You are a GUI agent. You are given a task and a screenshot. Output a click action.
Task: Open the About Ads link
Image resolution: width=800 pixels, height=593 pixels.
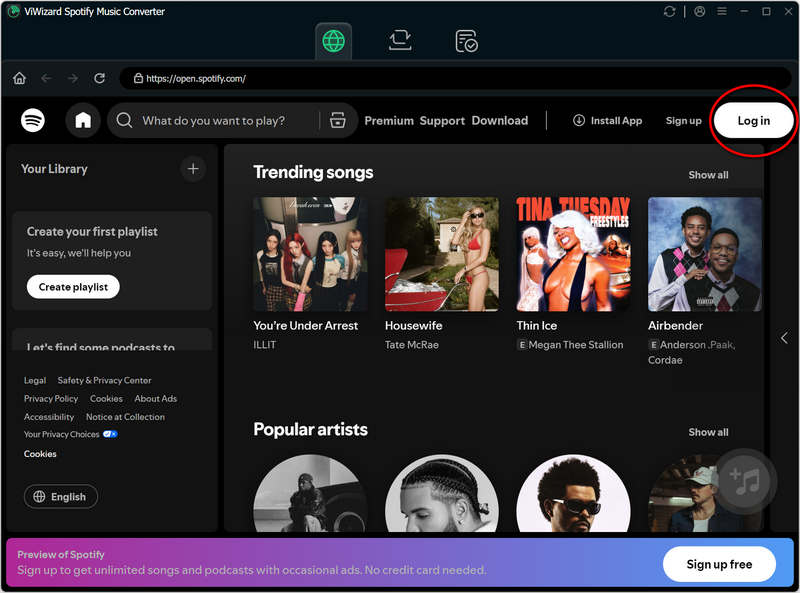point(156,399)
